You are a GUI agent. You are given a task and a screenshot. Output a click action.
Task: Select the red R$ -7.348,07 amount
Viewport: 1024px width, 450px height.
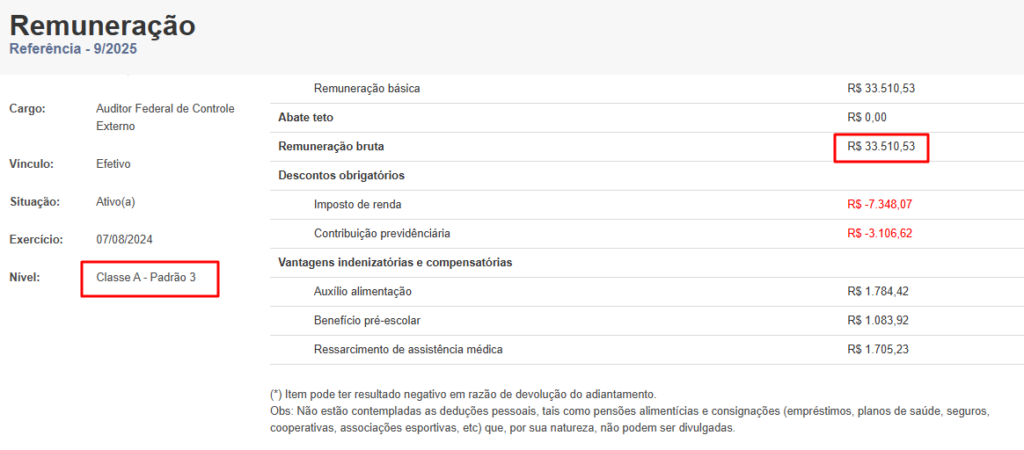(880, 205)
